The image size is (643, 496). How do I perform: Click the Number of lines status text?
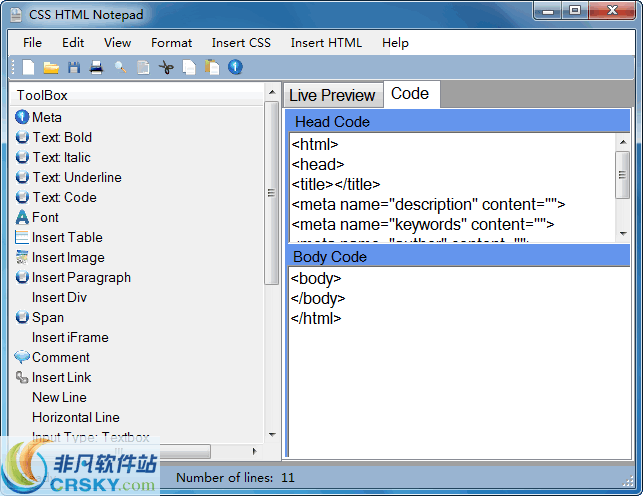tap(235, 478)
